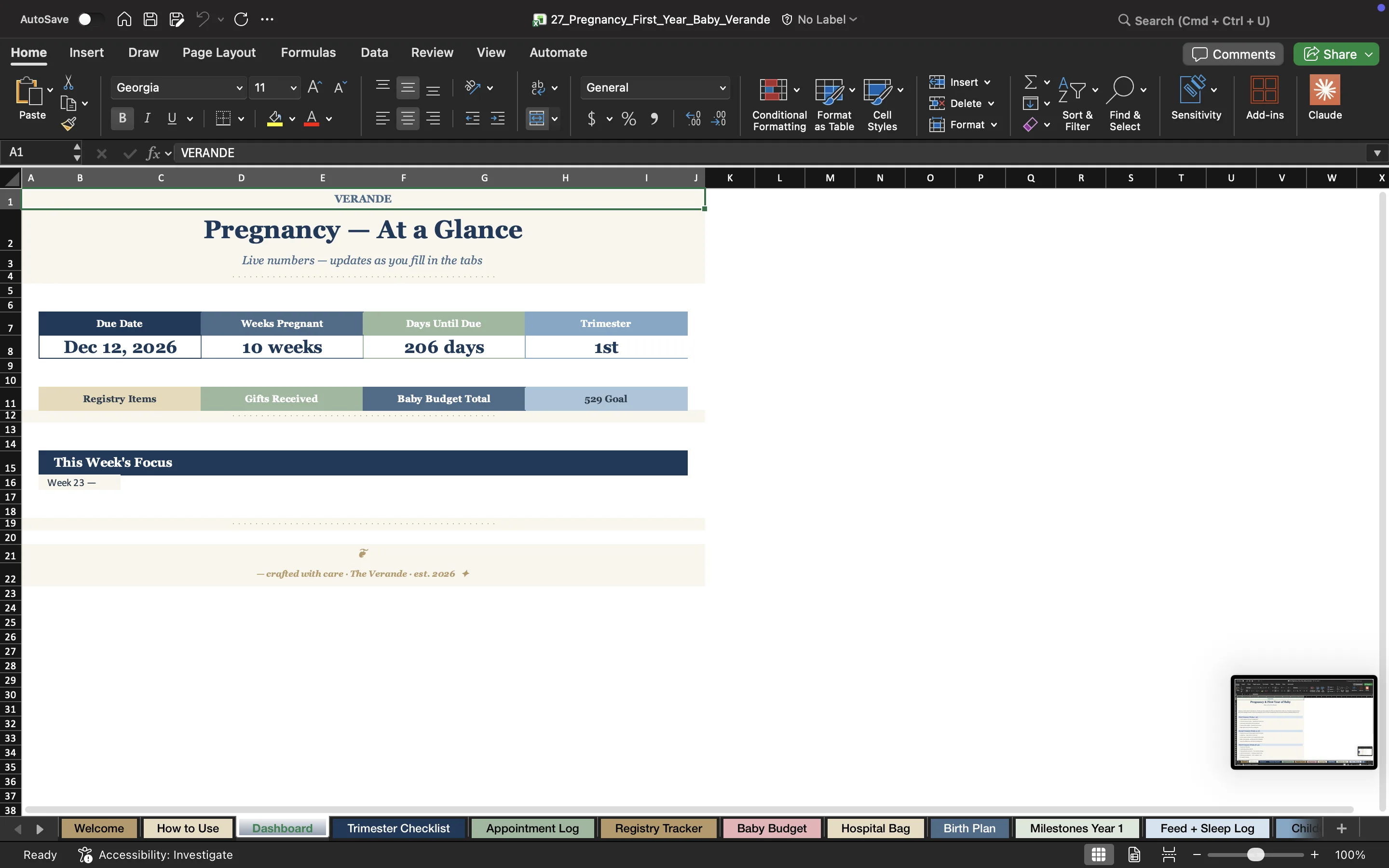The width and height of the screenshot is (1389, 868).
Task: Toggle Bold formatting
Action: point(122,118)
